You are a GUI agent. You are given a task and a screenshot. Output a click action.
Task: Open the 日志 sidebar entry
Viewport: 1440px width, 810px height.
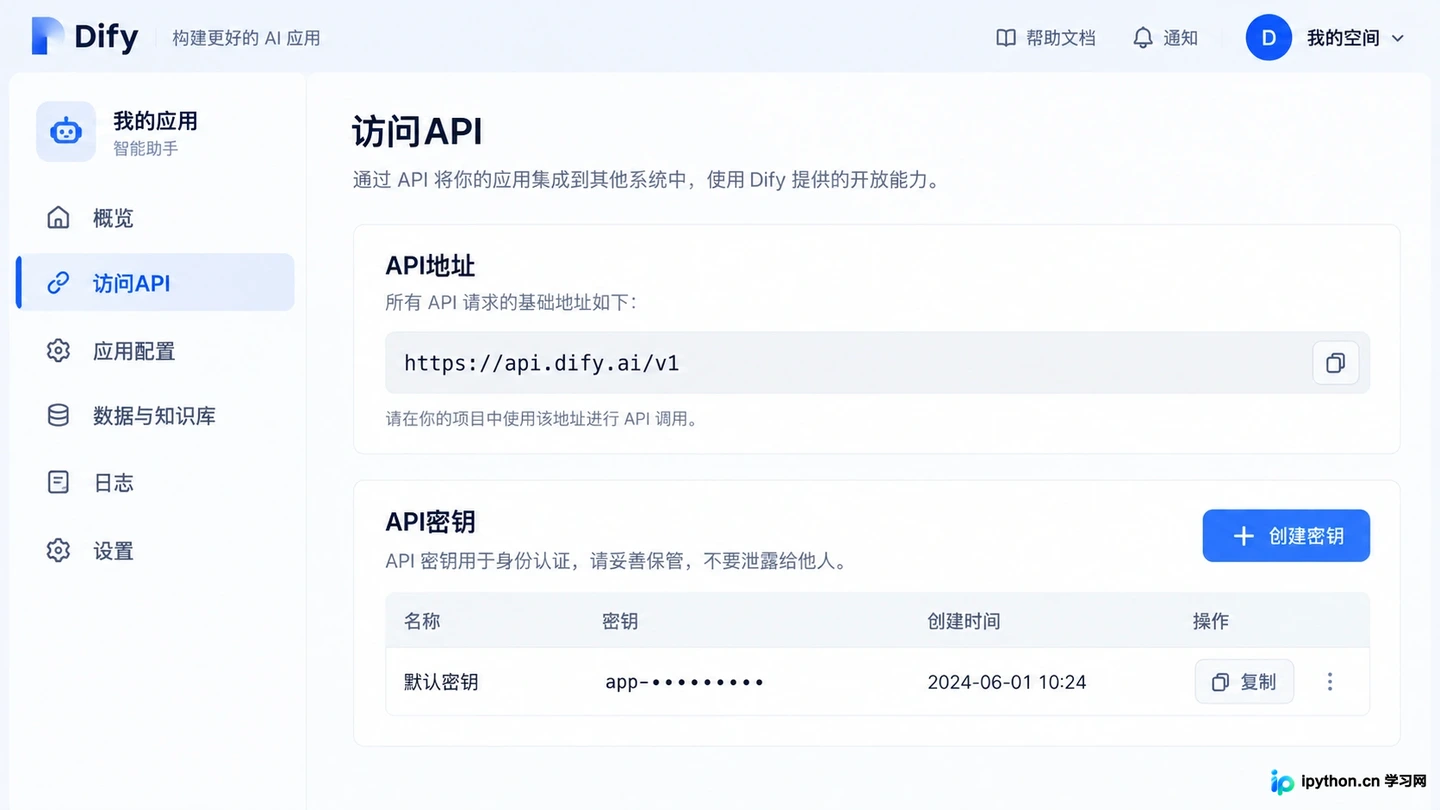[x=155, y=482]
